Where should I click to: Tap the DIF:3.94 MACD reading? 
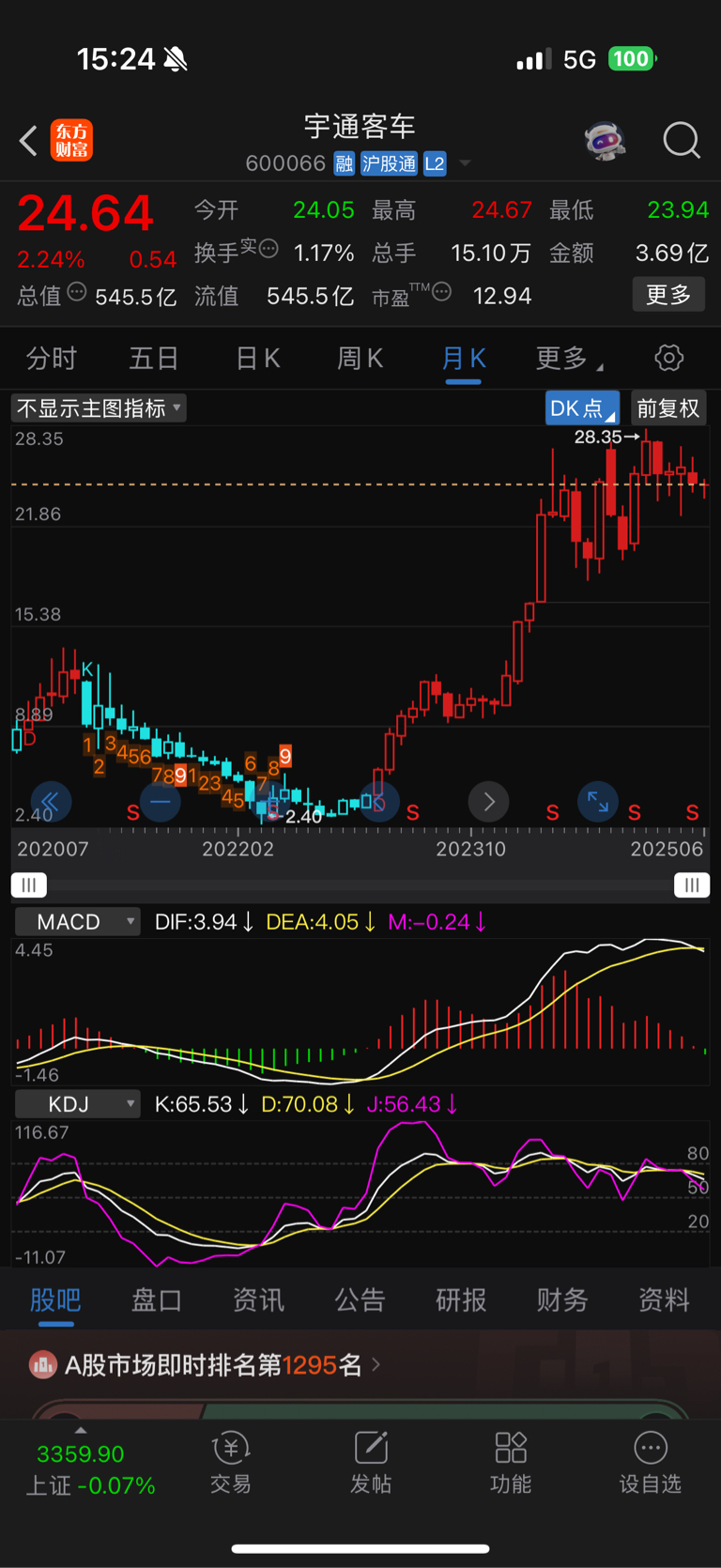click(x=204, y=922)
